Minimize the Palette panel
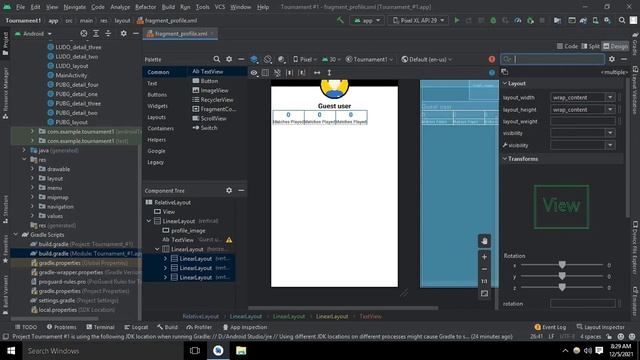Screen dimensions: 640x360 click(x=241, y=59)
